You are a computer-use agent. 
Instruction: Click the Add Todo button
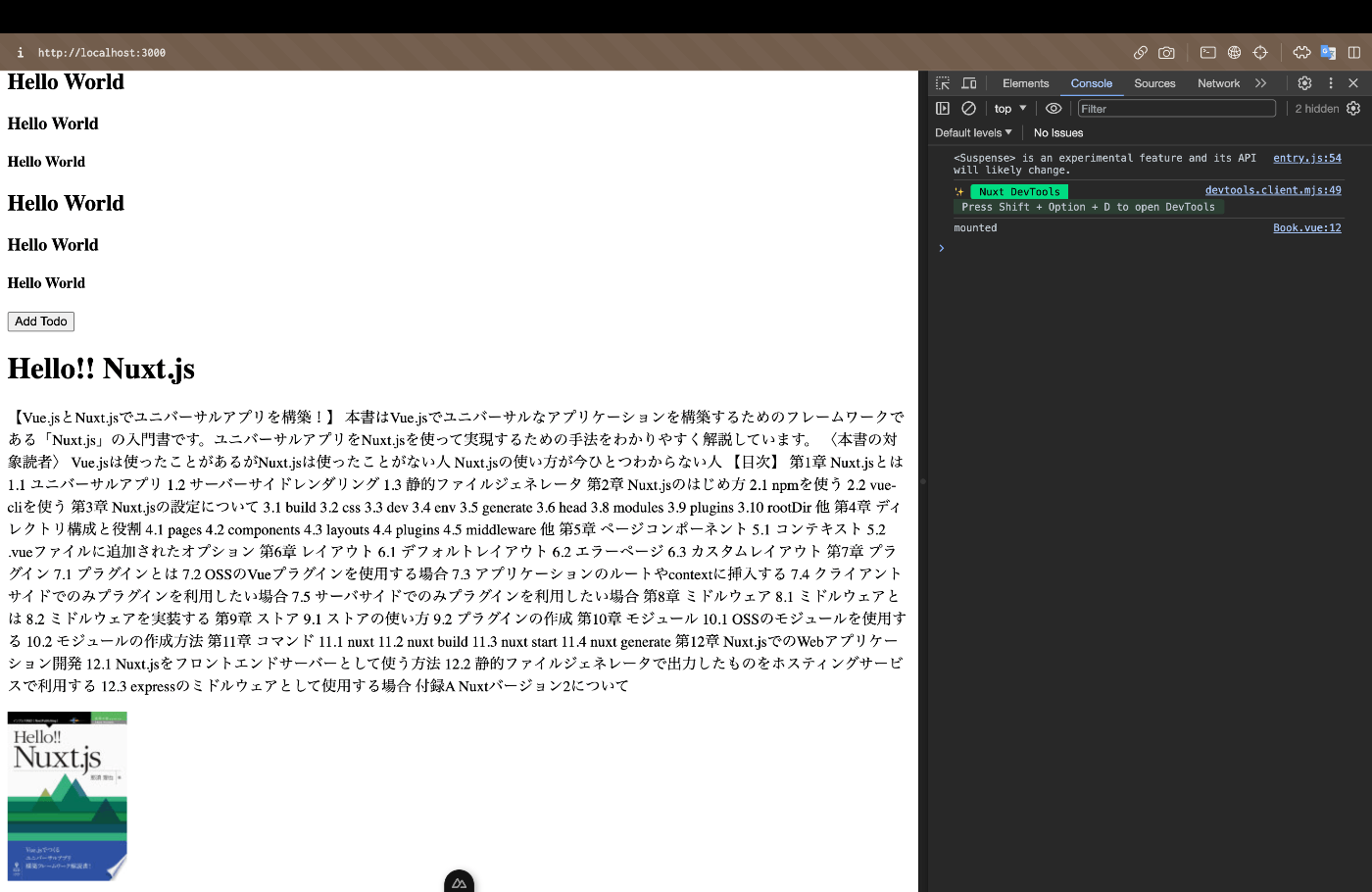[x=41, y=322]
